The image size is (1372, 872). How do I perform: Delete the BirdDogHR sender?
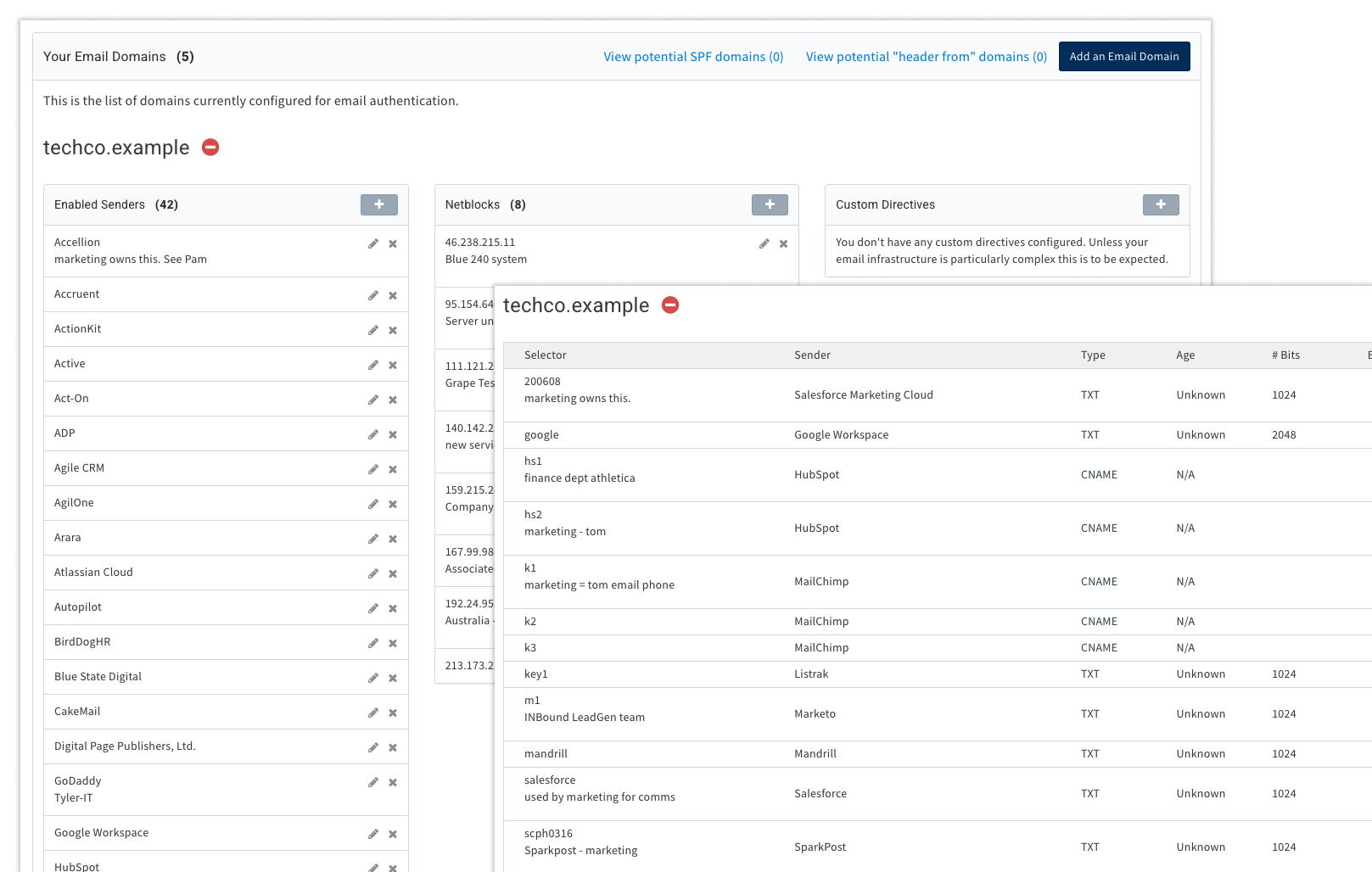coord(393,643)
